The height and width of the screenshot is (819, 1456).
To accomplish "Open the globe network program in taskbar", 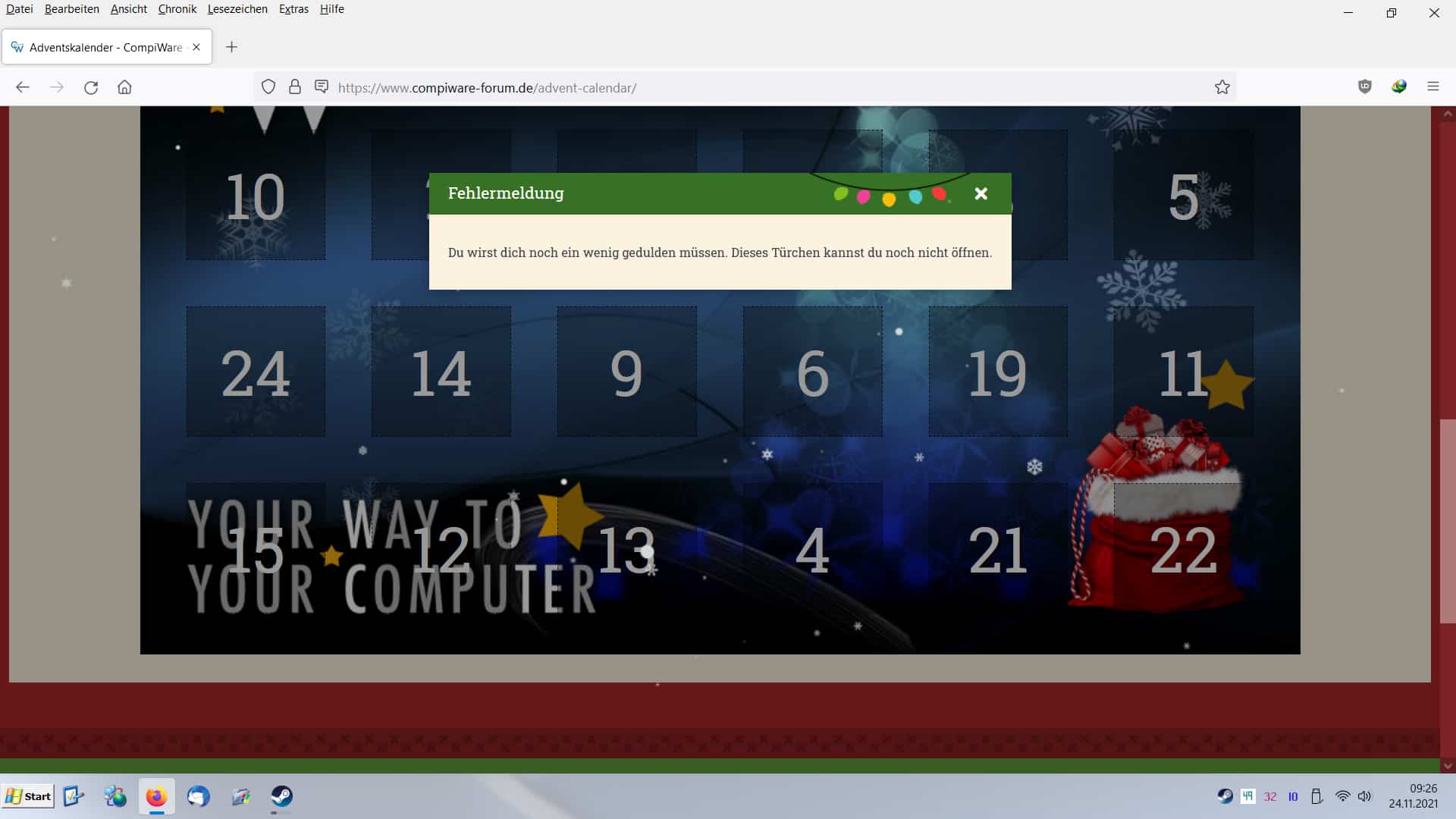I will pos(115,795).
